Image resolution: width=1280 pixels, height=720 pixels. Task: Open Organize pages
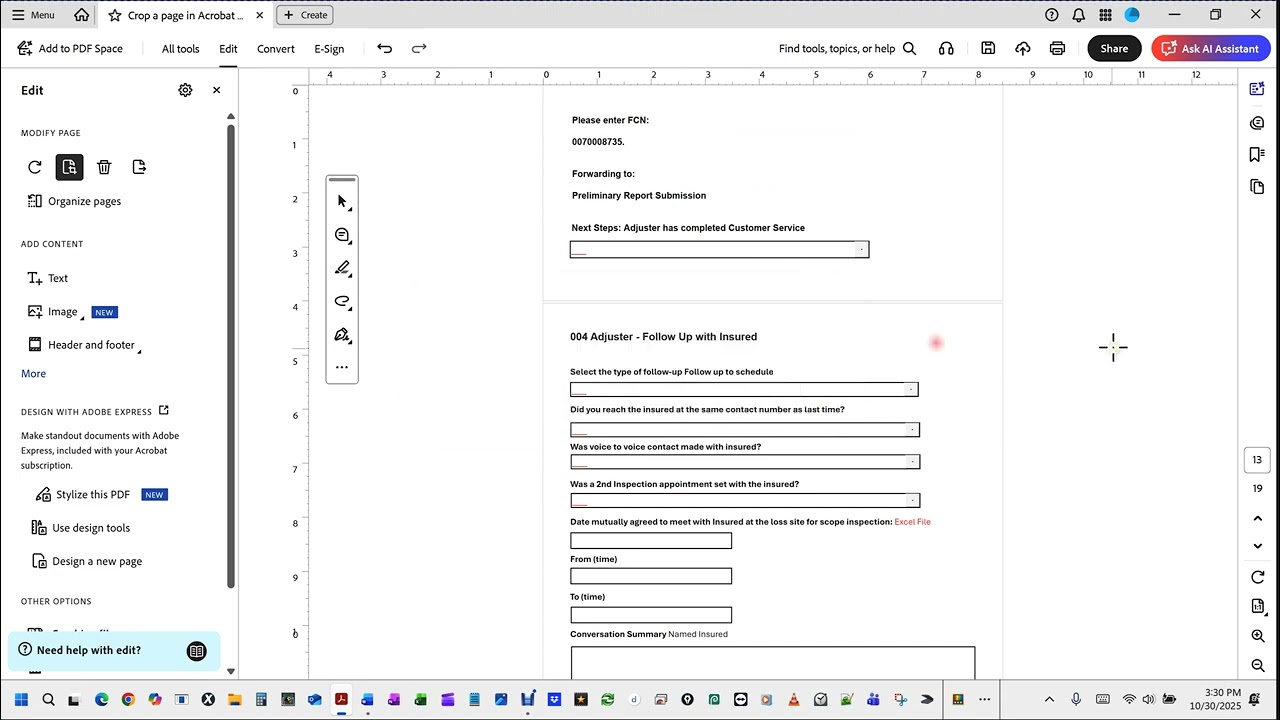click(x=75, y=201)
